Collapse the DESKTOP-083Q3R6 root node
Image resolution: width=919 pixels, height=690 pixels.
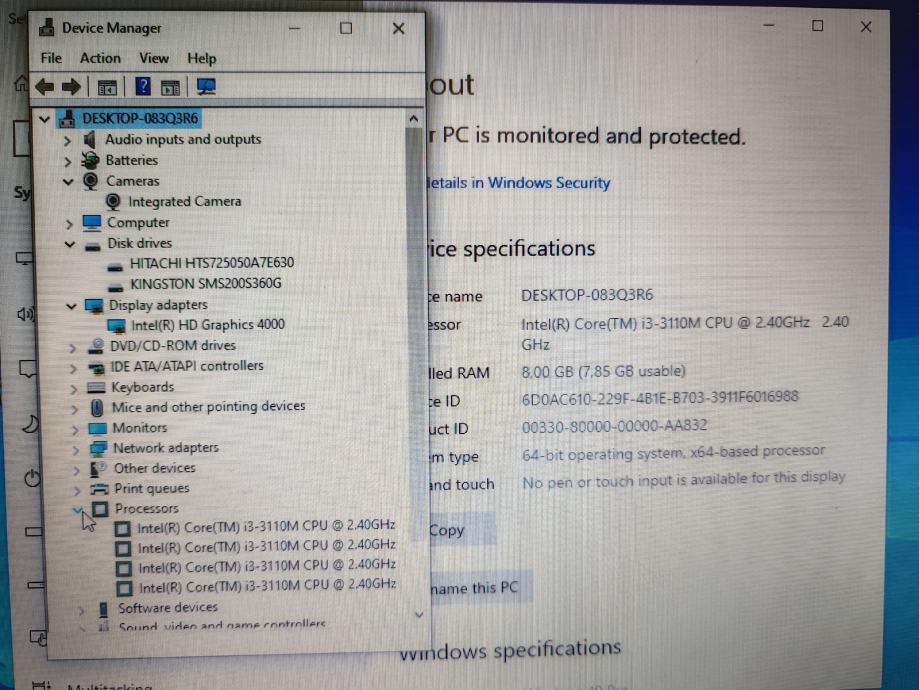[x=45, y=119]
